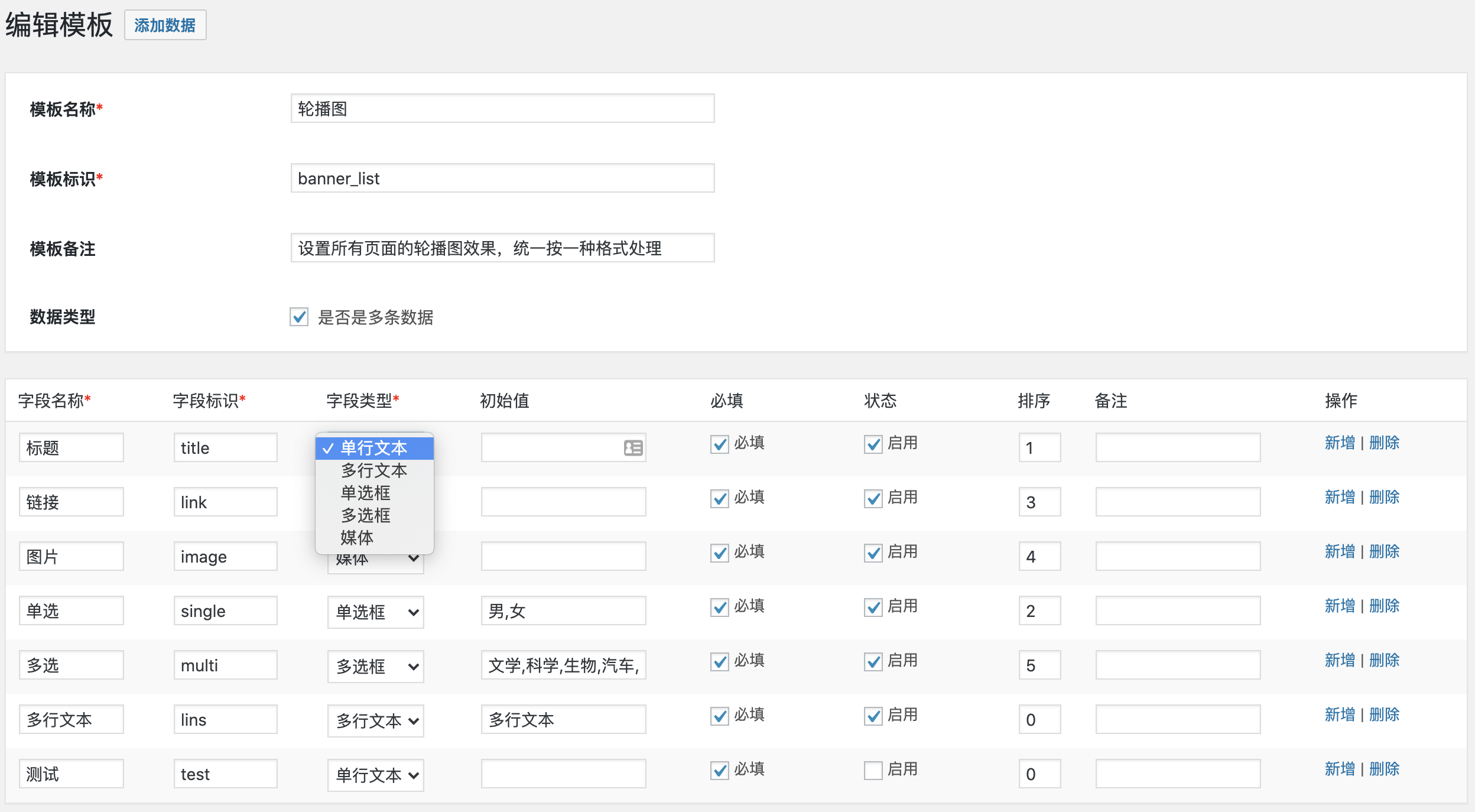The image size is (1475, 812).
Task: Open field type dropdown for multi row
Action: click(x=376, y=666)
